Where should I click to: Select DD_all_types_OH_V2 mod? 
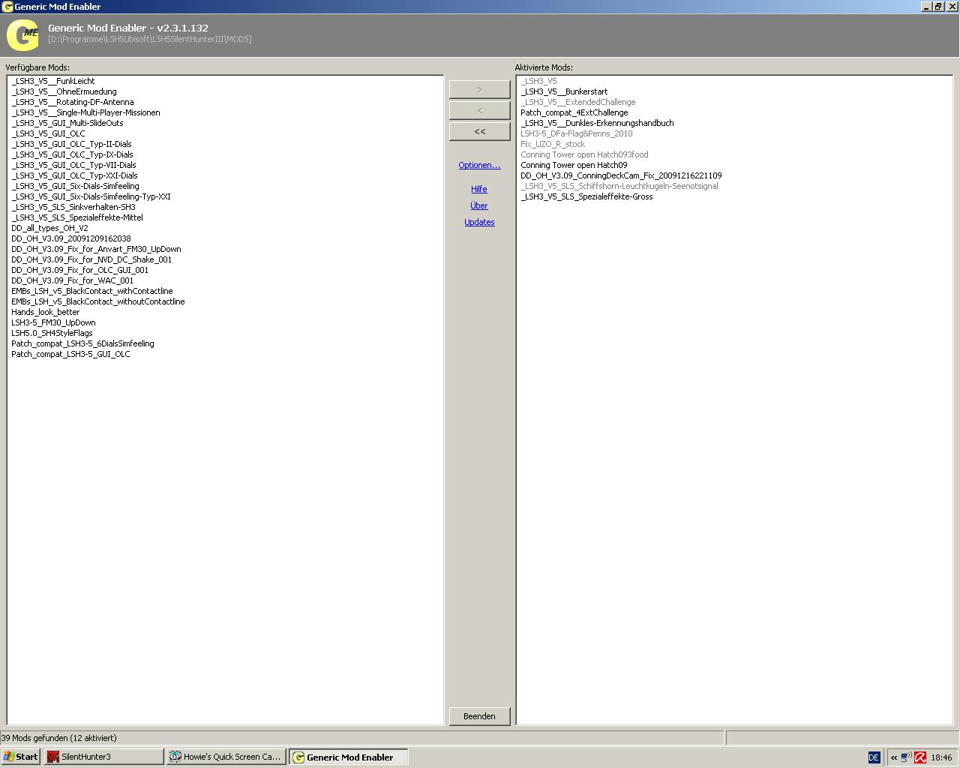[x=50, y=228]
